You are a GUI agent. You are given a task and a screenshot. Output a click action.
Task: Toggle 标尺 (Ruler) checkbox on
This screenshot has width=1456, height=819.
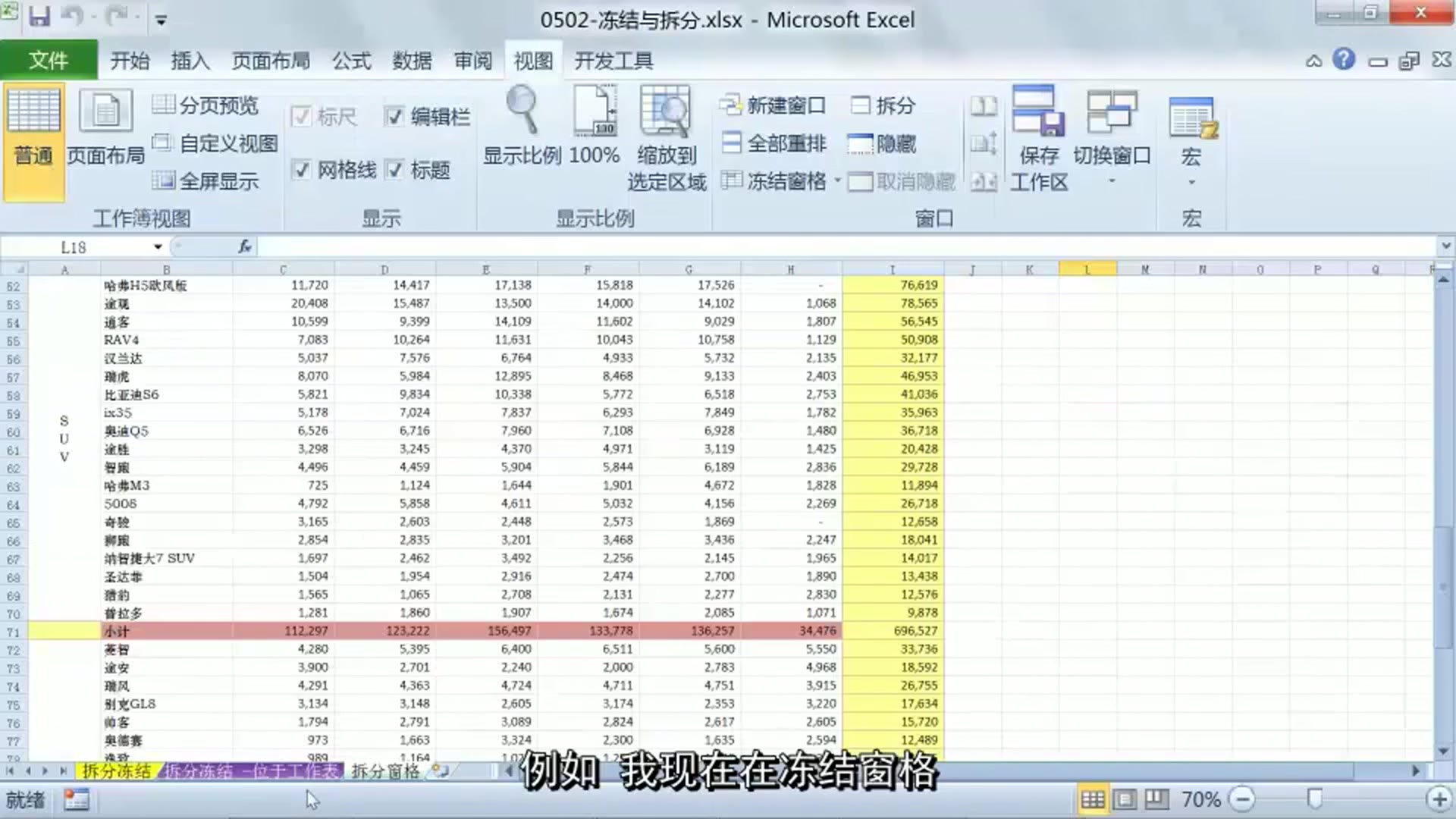tap(300, 116)
